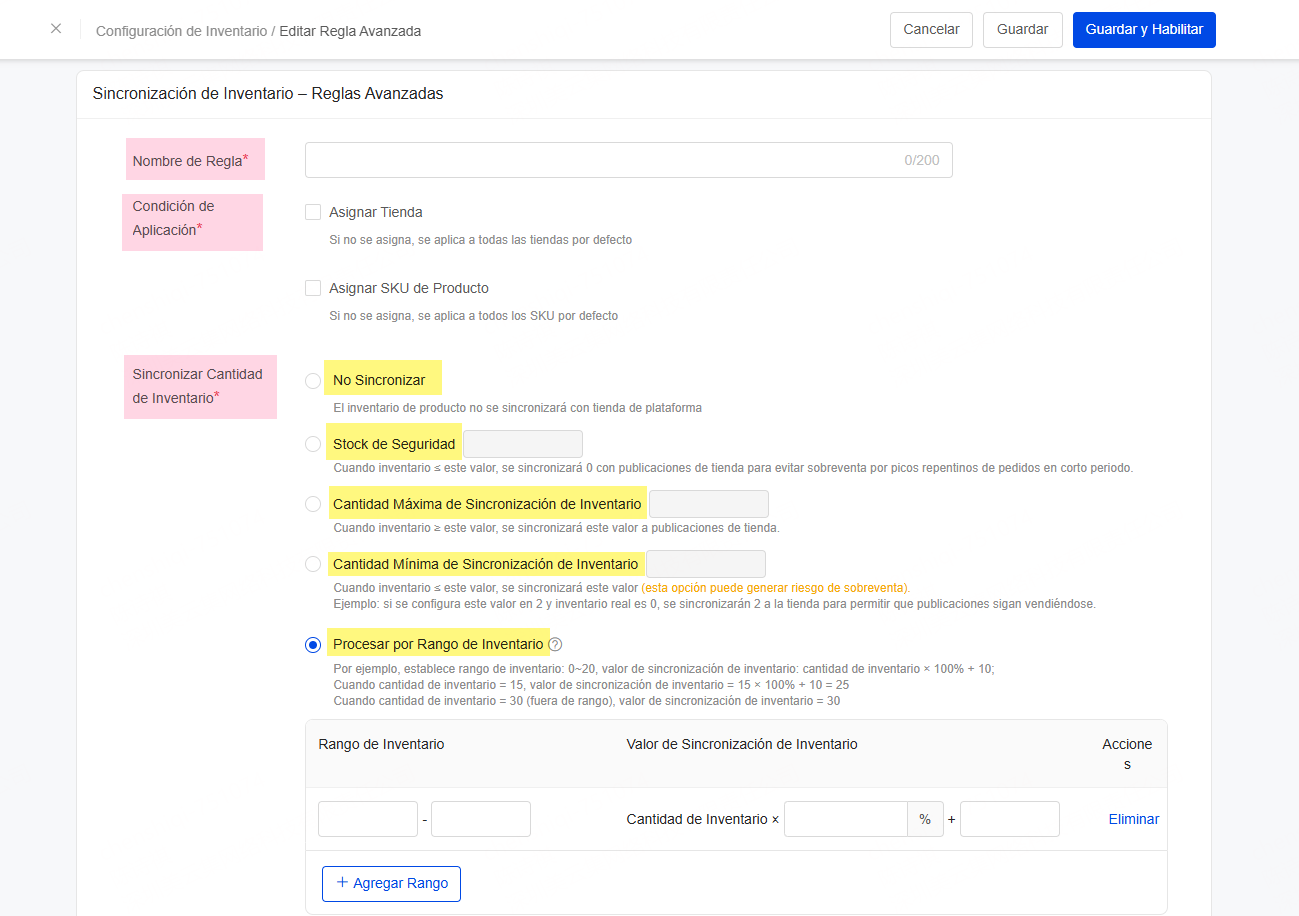Screen dimensions: 1299x916
Task: Click the plus icon in Agregar Rango
Action: tap(342, 883)
